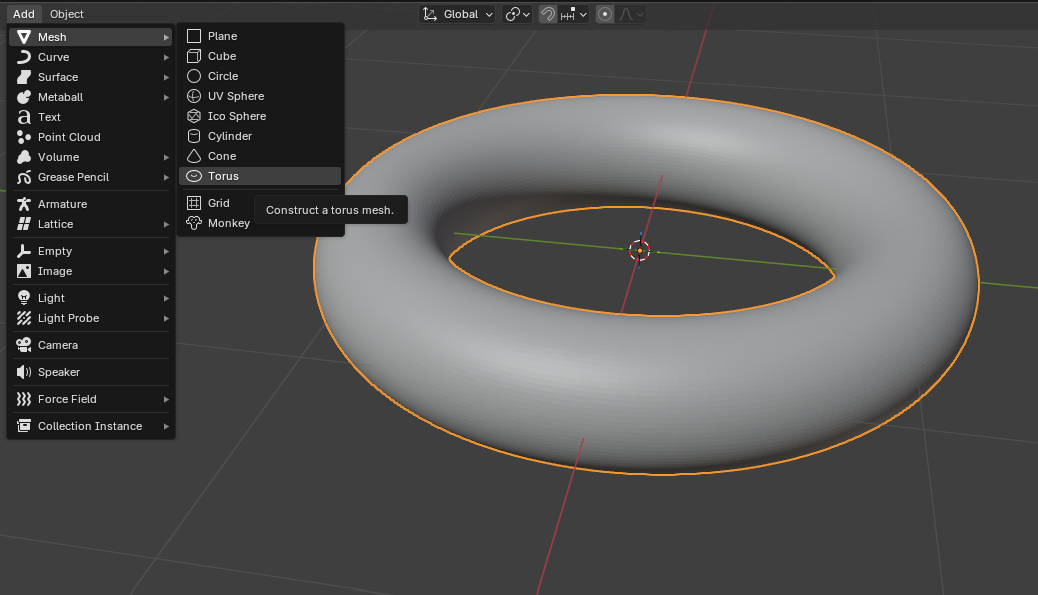The width and height of the screenshot is (1038, 595).
Task: Click the 3D cursor at the torus center
Action: pyautogui.click(x=640, y=250)
